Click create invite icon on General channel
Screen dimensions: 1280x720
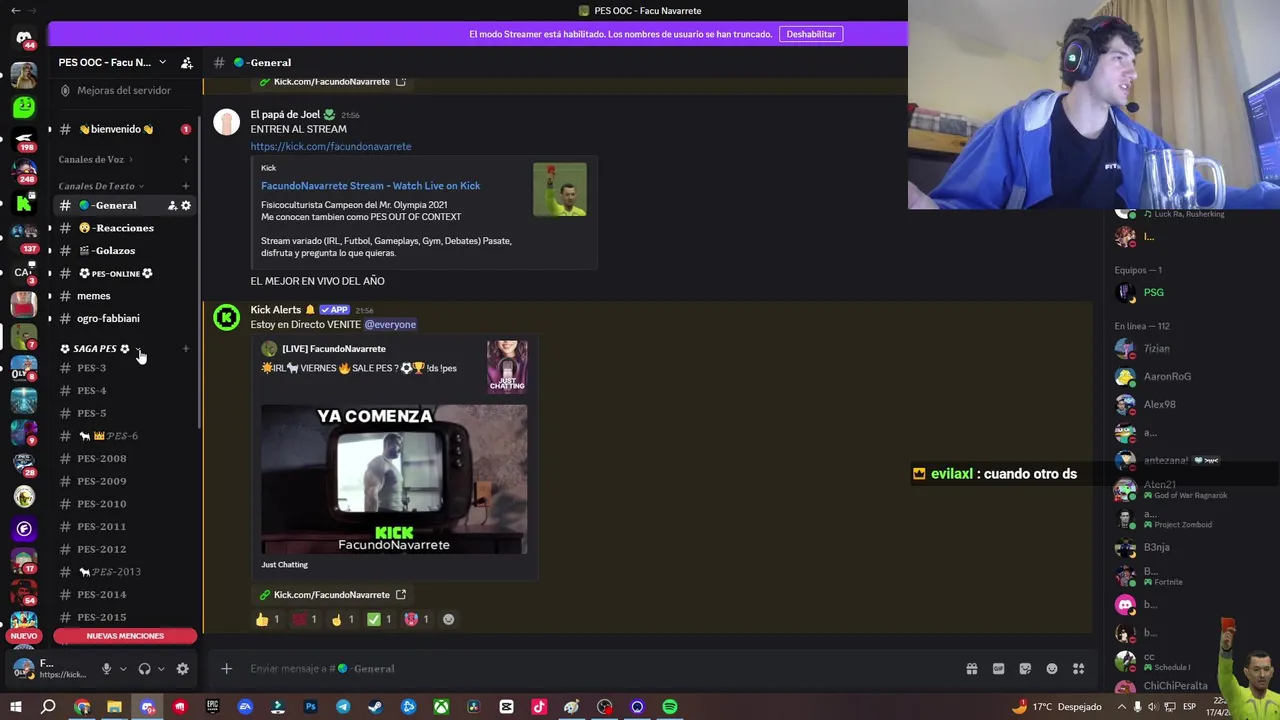pyautogui.click(x=171, y=205)
